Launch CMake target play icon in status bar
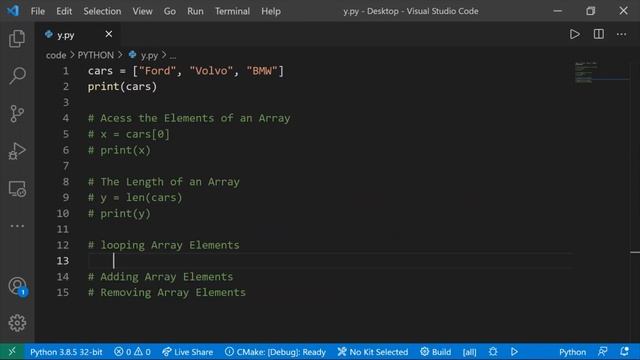 coord(514,351)
